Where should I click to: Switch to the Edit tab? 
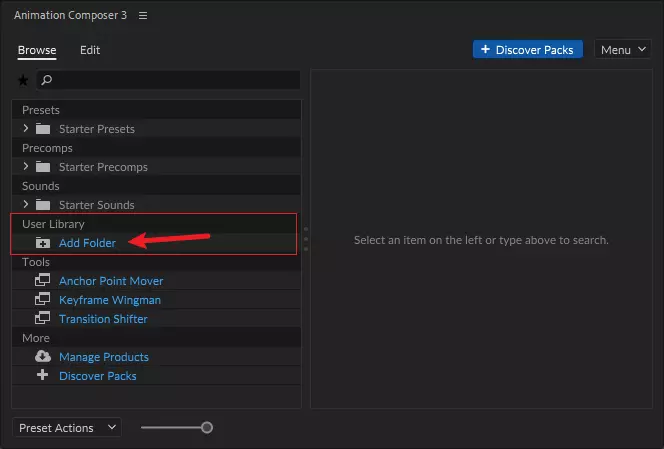coord(90,50)
